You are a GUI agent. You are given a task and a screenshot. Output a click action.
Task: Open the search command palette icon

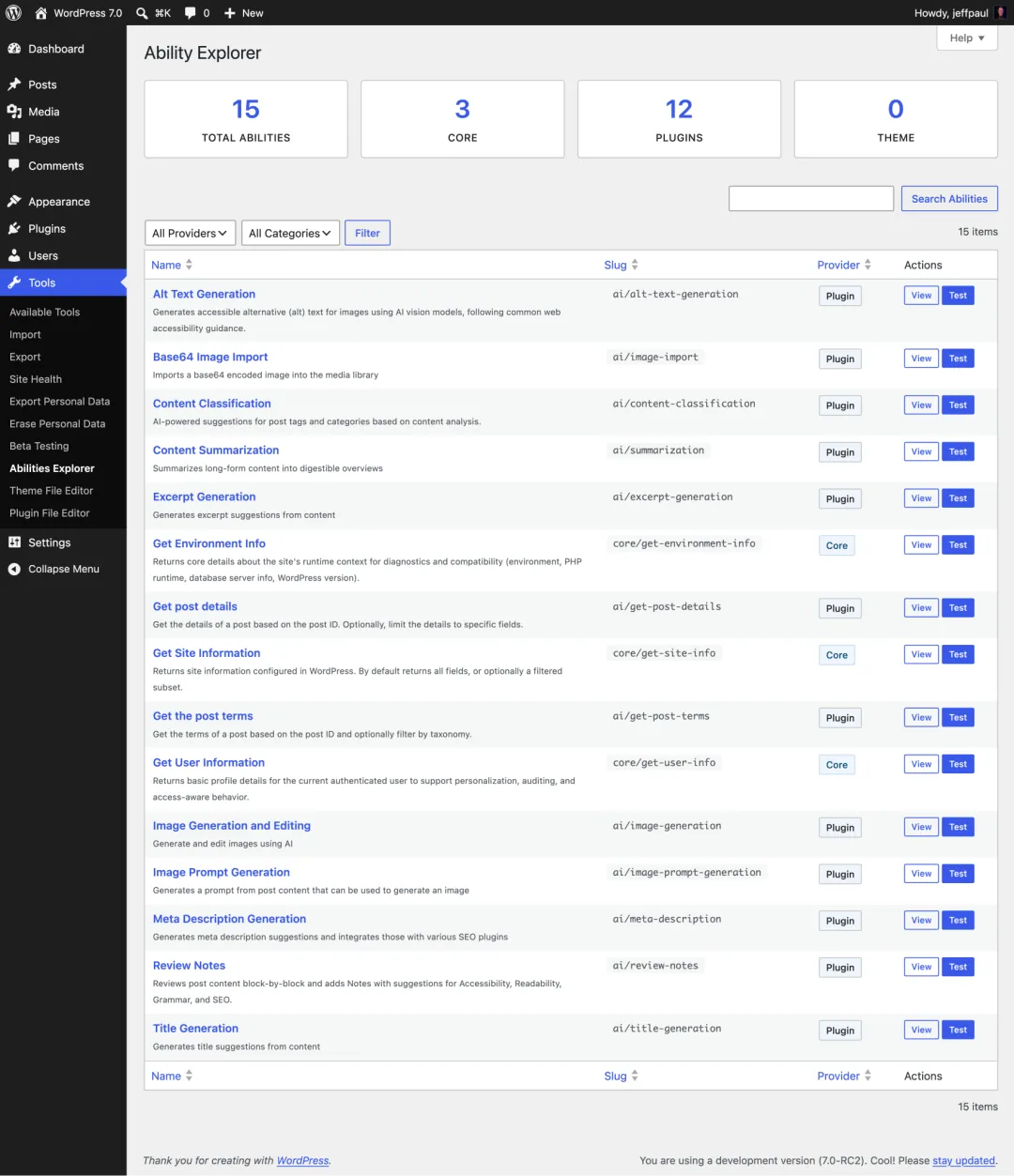coord(142,13)
